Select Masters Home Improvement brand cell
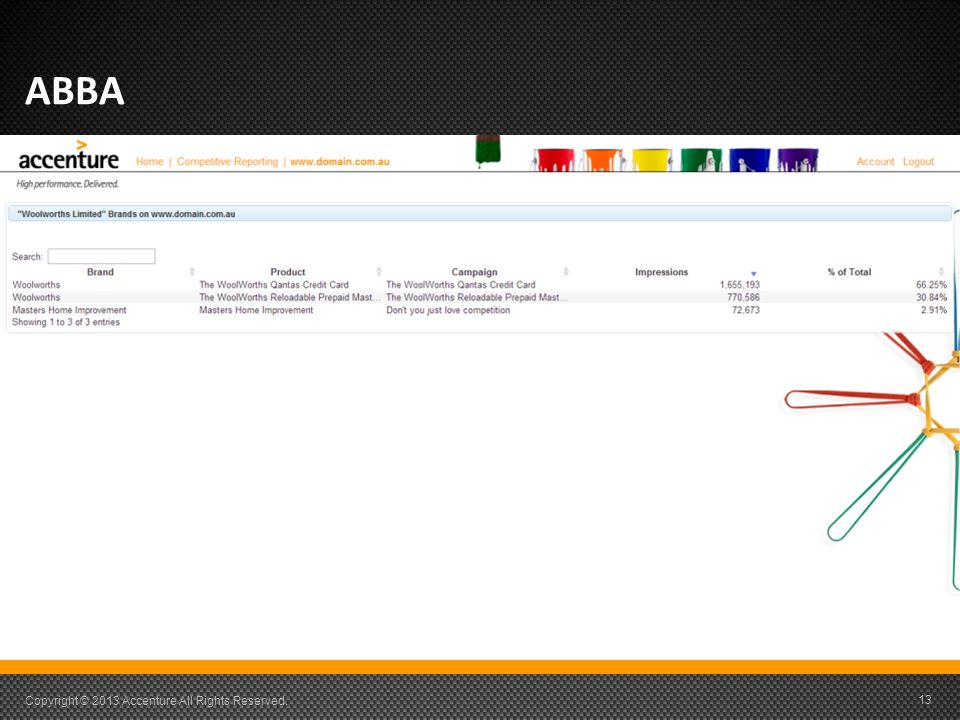The image size is (960, 720). click(x=69, y=310)
